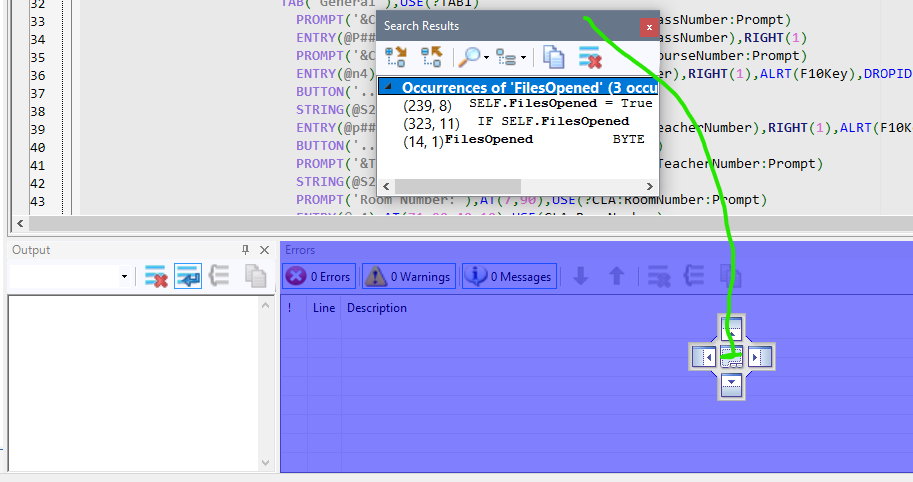Screen dimensions: 913x482
Task: Dock to the top using the docking guide
Action: 732,327
